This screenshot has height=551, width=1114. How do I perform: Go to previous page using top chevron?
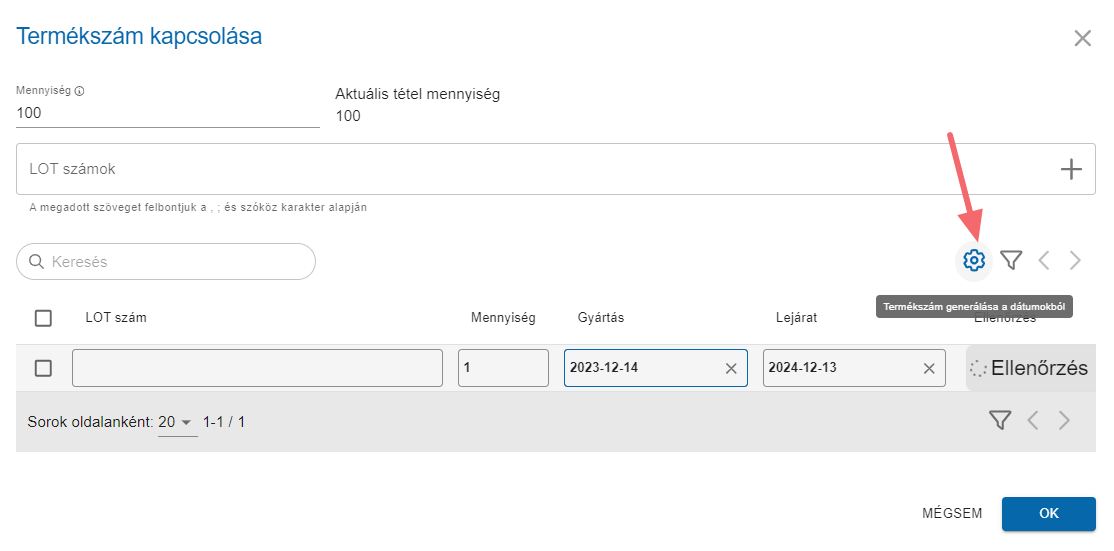pyautogui.click(x=1044, y=261)
